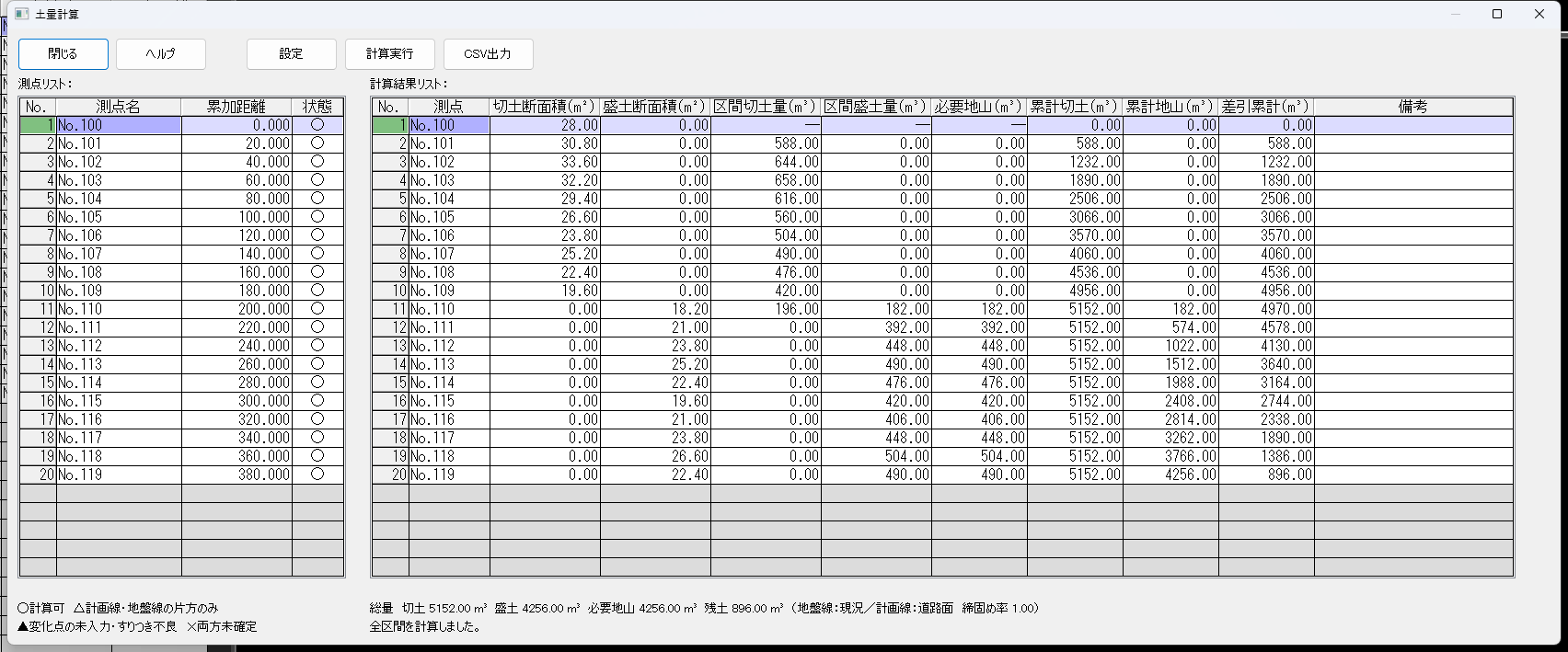Select the 必要地山(m³) column header
Screen dimensions: 1568x652
(x=979, y=107)
